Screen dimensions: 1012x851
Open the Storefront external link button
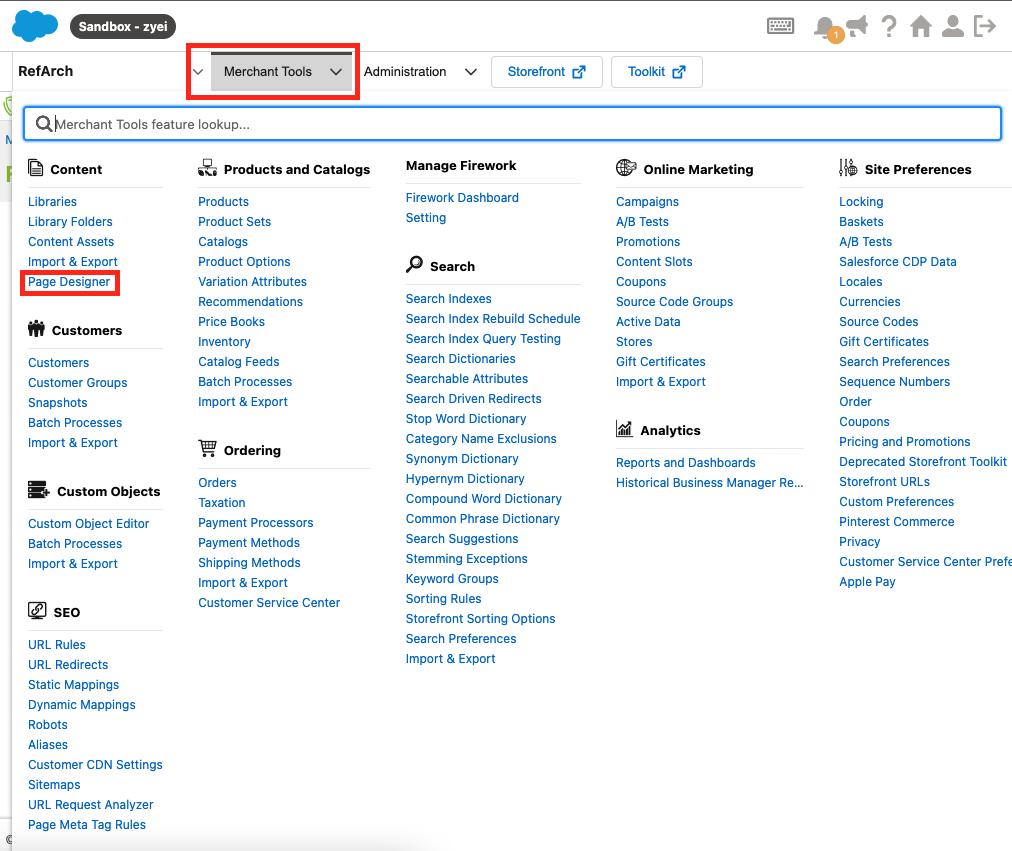tap(546, 72)
